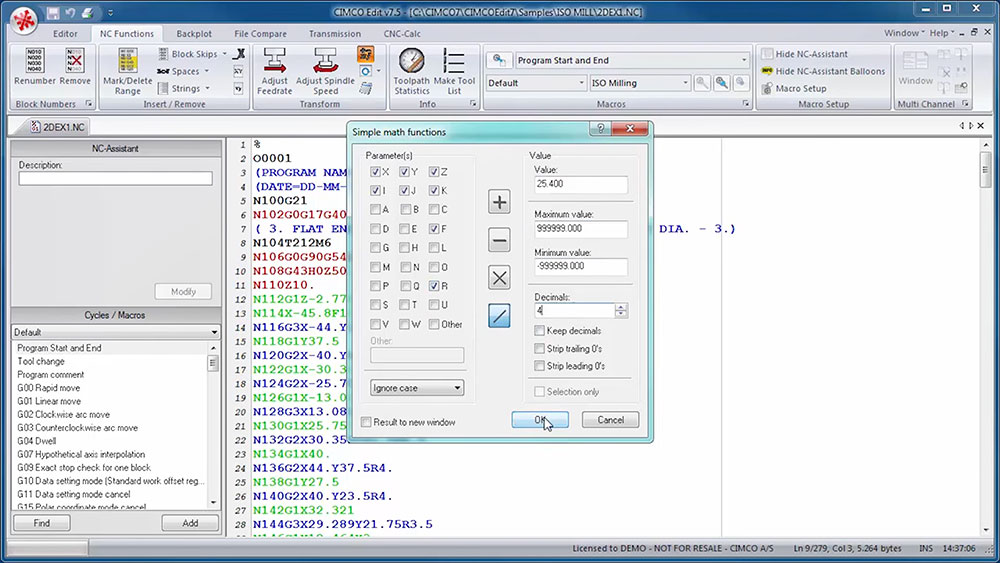Expand the Block Skips menu

[224, 54]
